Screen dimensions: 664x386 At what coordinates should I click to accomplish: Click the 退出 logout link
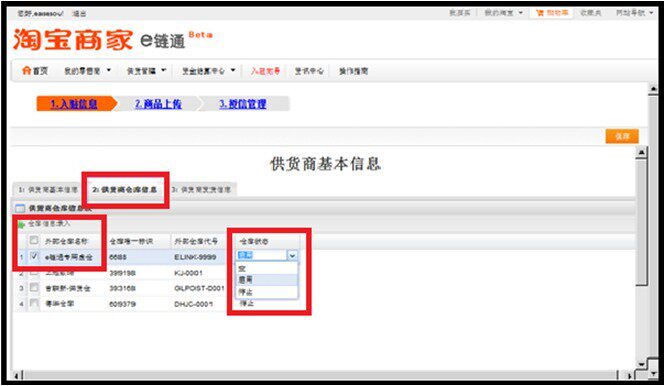79,14
